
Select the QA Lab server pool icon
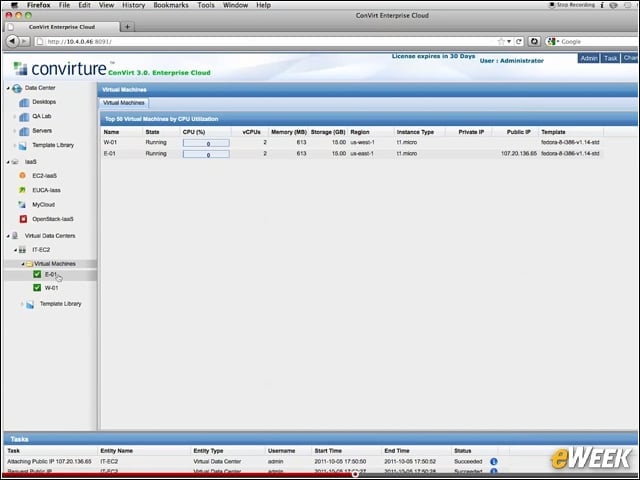click(x=24, y=117)
